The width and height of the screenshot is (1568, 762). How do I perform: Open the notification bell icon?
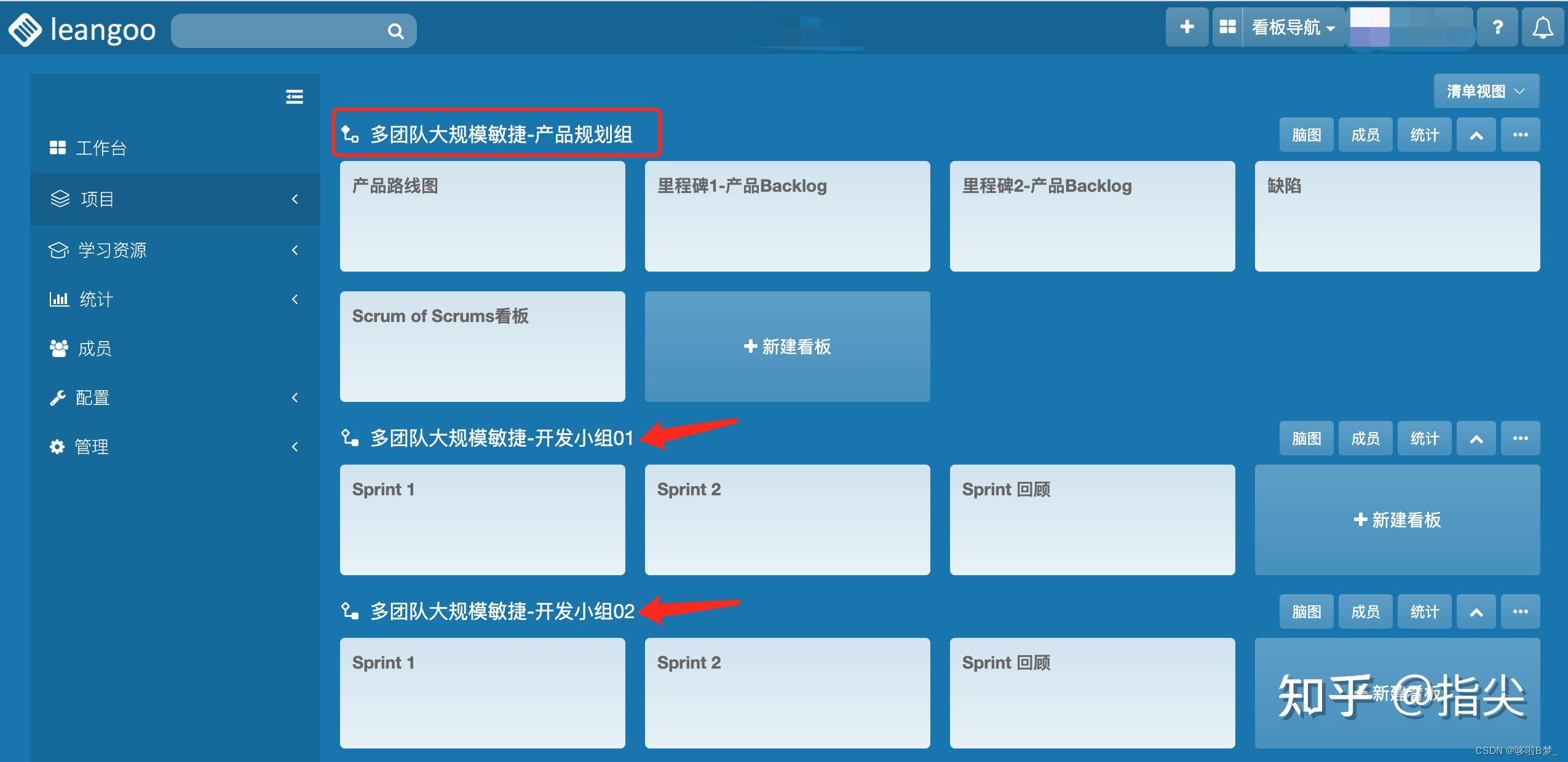coord(1543,28)
